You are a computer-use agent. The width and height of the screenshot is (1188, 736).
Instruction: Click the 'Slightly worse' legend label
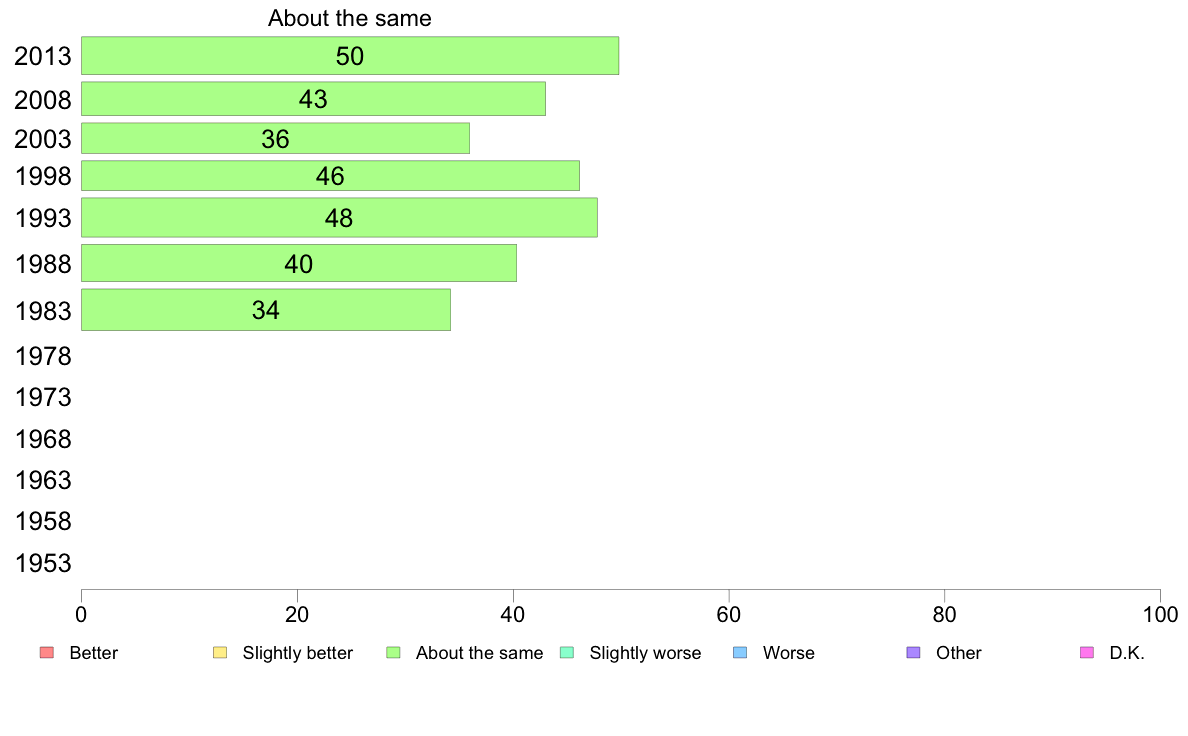pyautogui.click(x=646, y=653)
